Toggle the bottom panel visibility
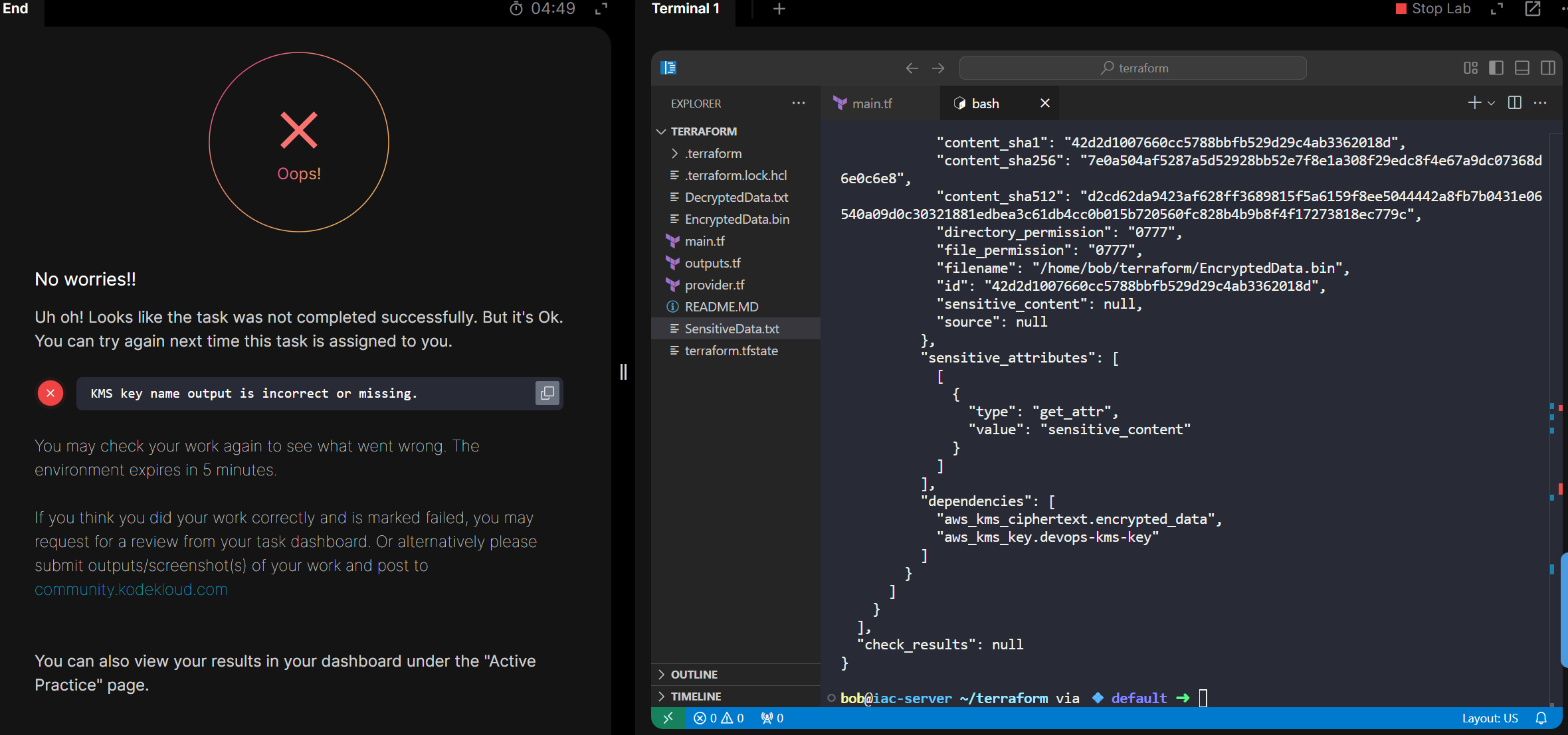The image size is (1568, 735). click(x=1522, y=68)
